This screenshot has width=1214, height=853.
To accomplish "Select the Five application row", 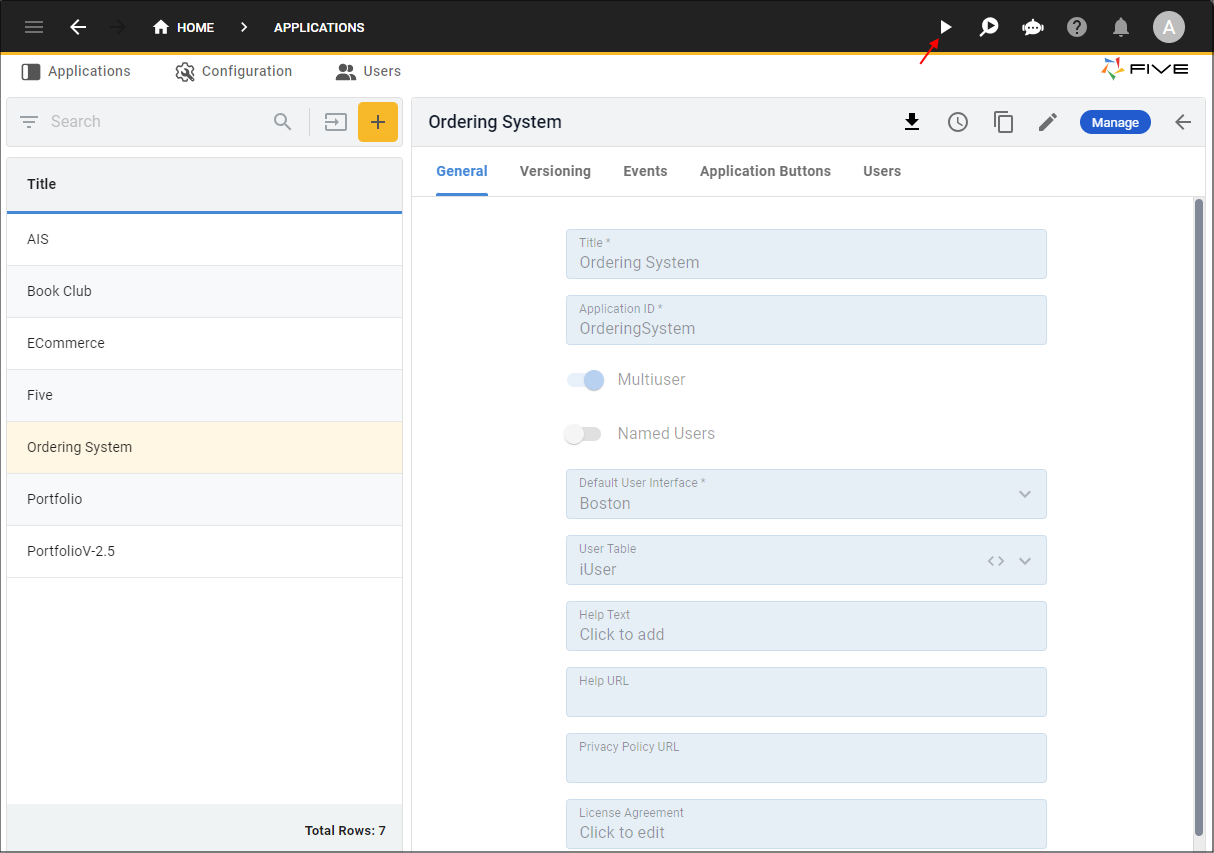I will [x=204, y=396].
